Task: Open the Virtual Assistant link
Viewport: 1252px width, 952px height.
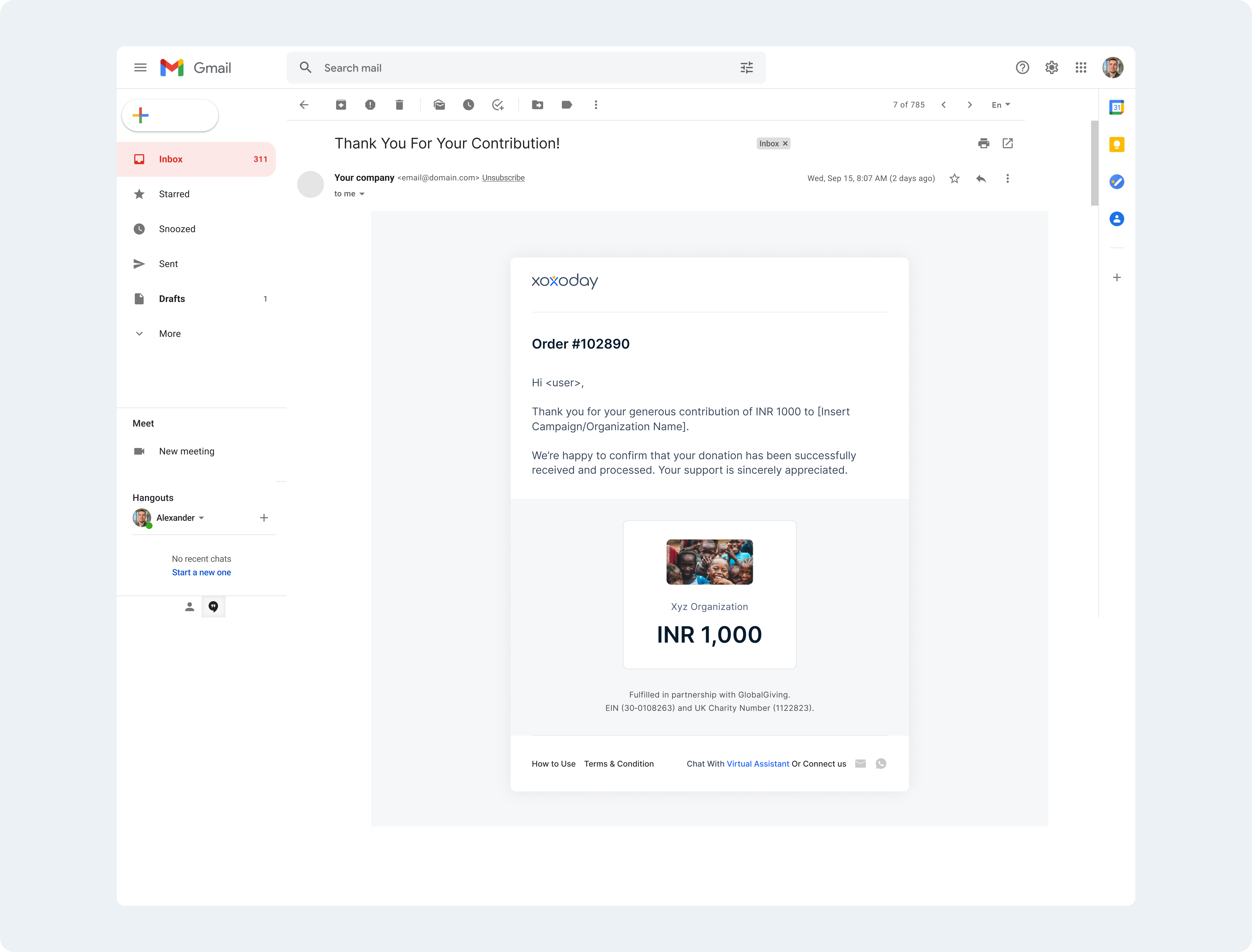Action: (x=758, y=764)
